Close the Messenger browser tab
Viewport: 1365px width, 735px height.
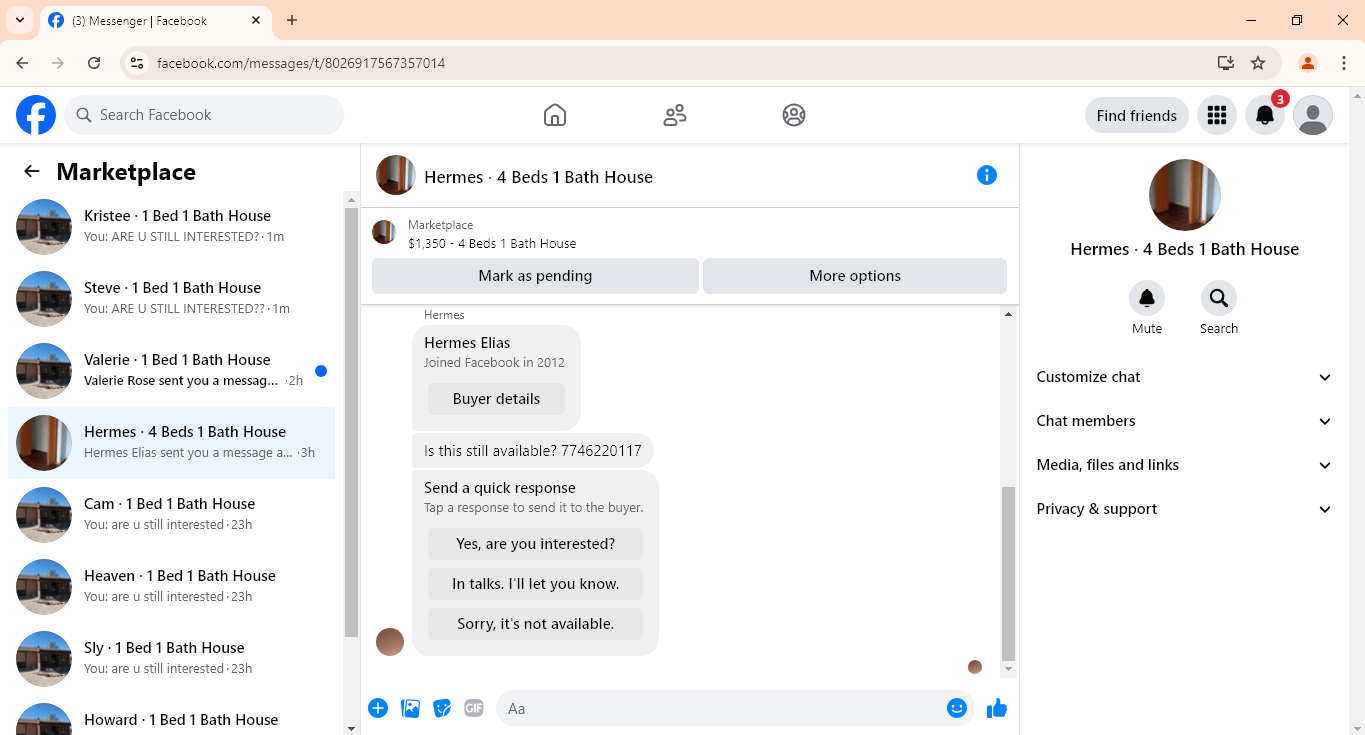(x=256, y=20)
